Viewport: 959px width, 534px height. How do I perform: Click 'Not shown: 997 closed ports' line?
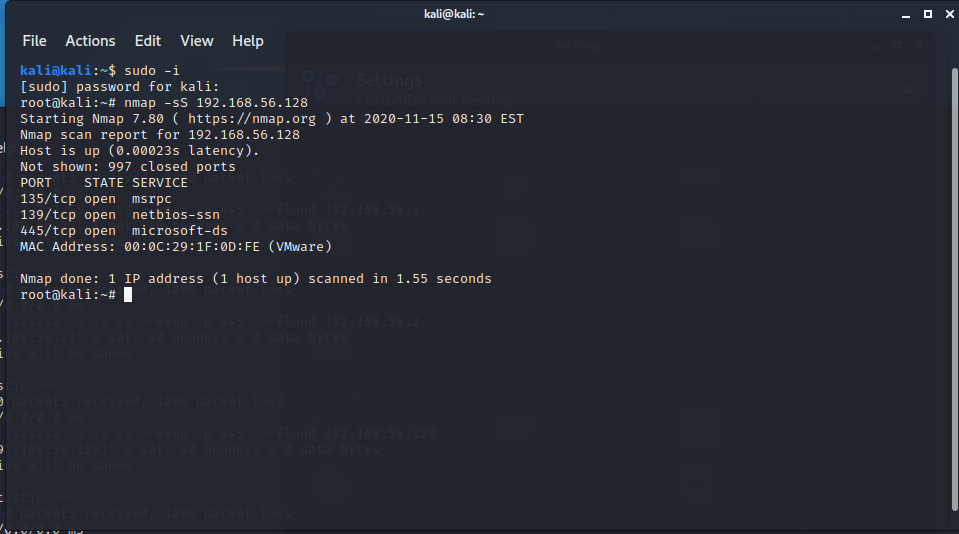pos(127,166)
